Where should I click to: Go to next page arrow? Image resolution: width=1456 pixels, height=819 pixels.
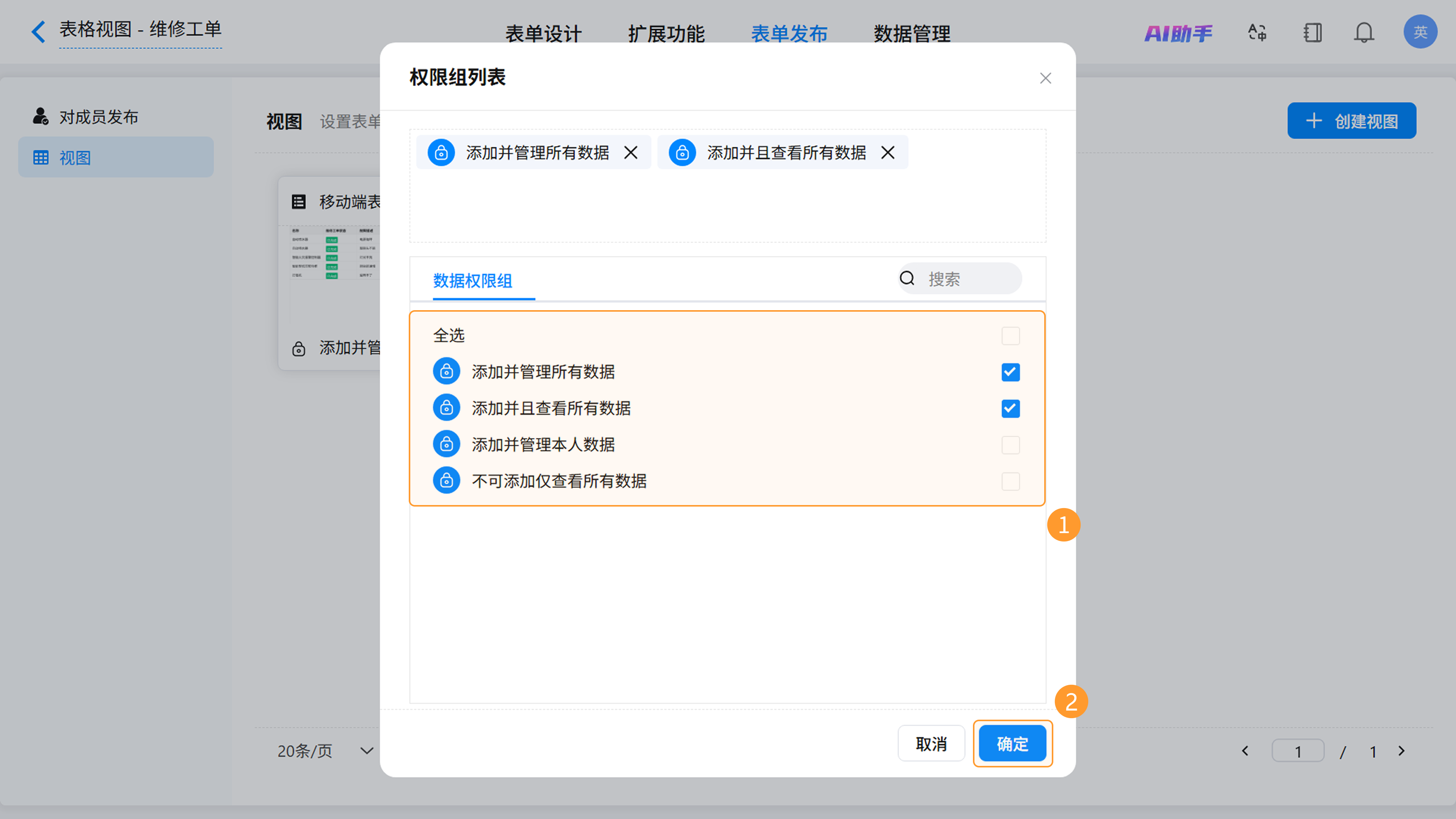tap(1401, 751)
